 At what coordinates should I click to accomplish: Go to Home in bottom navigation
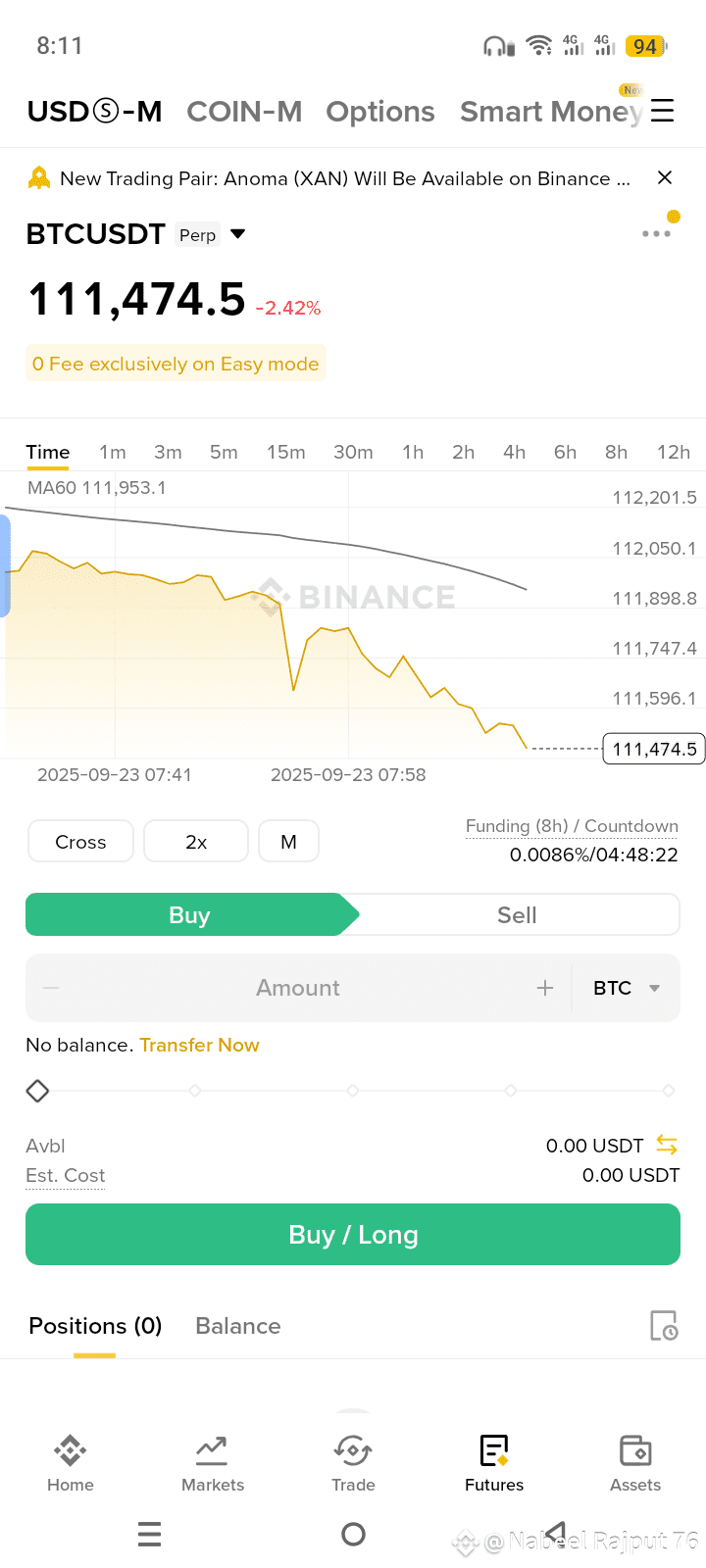[71, 1463]
